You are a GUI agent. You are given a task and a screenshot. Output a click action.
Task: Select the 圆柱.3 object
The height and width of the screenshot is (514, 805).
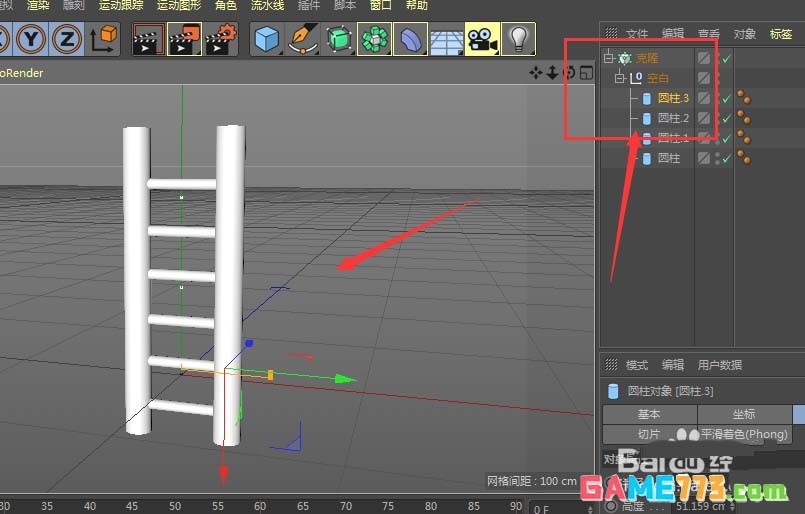[x=673, y=98]
